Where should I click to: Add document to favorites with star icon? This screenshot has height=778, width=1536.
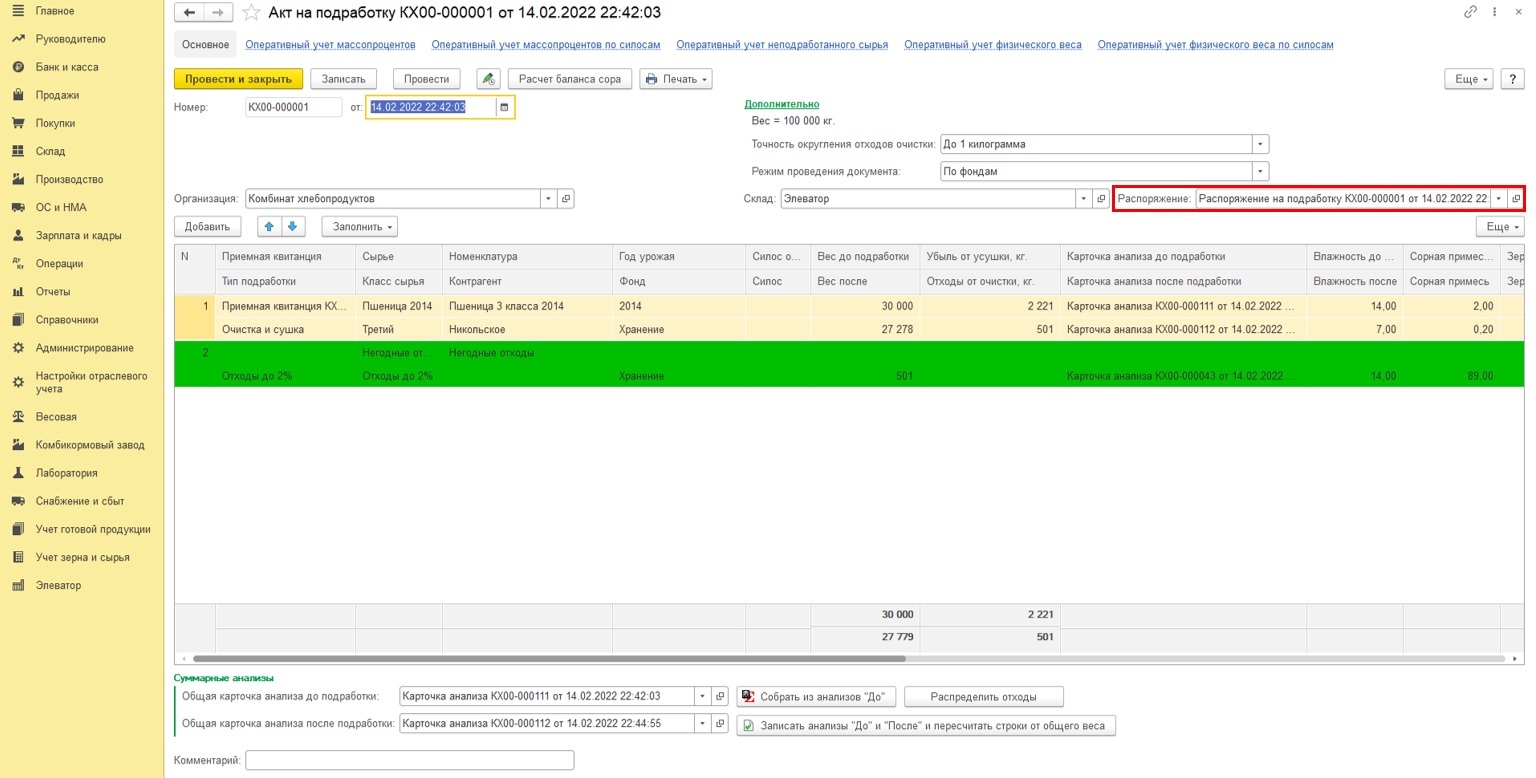[251, 13]
